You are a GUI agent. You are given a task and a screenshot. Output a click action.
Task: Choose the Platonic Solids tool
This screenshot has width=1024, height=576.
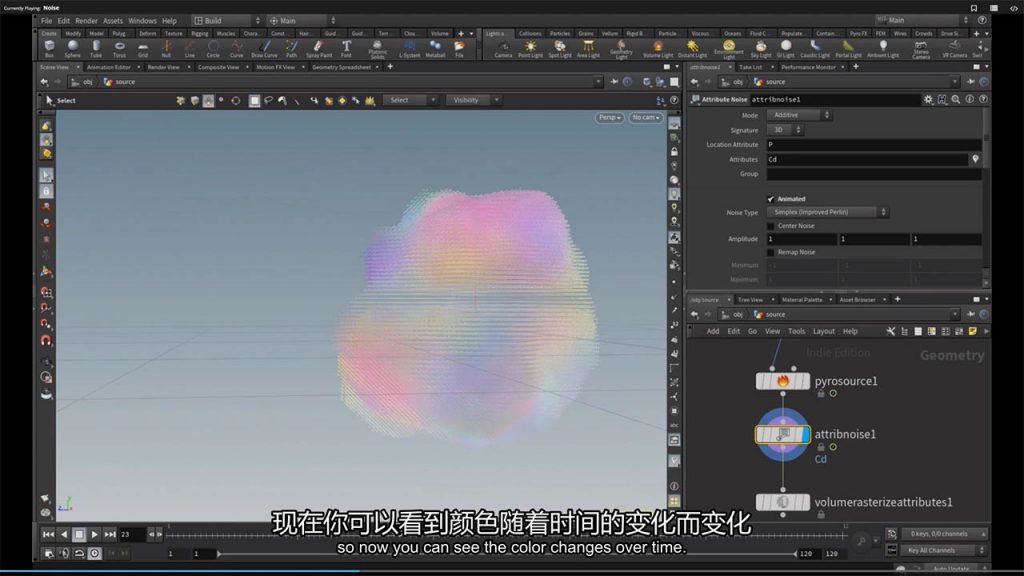click(377, 49)
